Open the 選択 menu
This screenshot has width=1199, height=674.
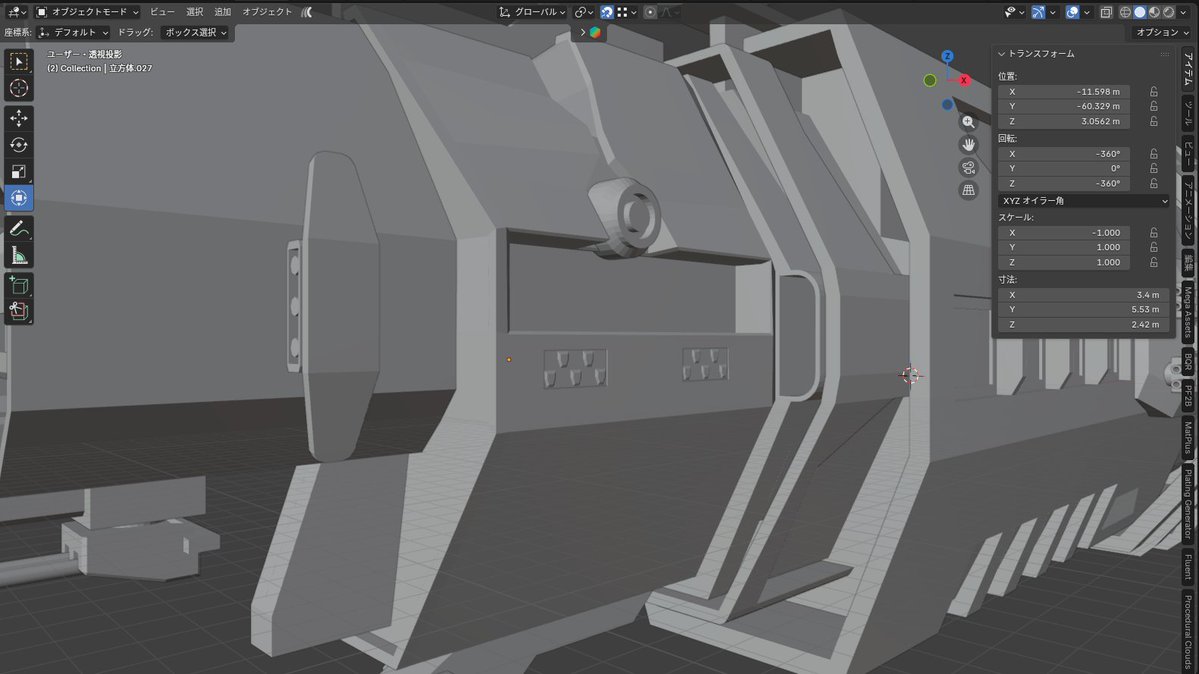[195, 11]
